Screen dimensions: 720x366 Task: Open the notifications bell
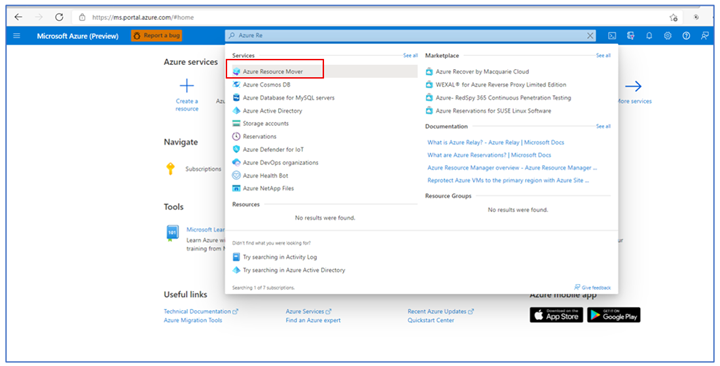(649, 36)
